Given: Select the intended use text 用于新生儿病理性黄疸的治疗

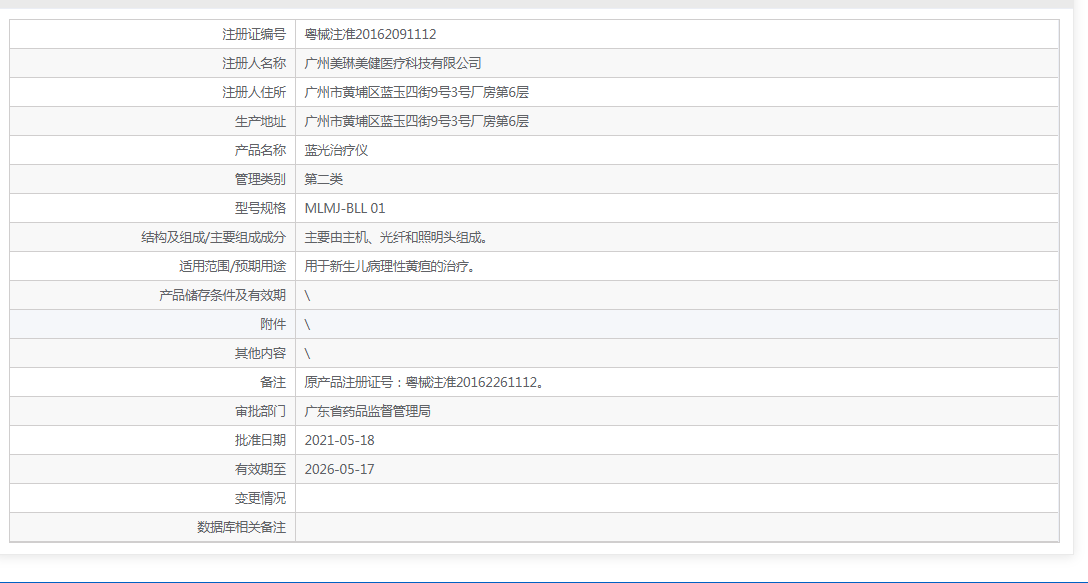Looking at the screenshot, I should [379, 266].
